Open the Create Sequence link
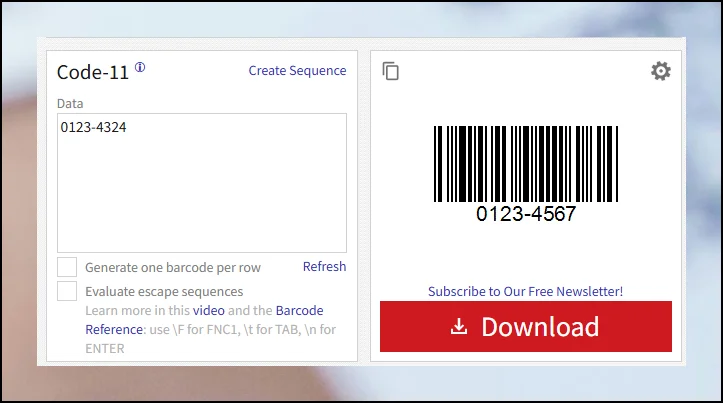Viewport: 723px width, 403px height. [297, 71]
